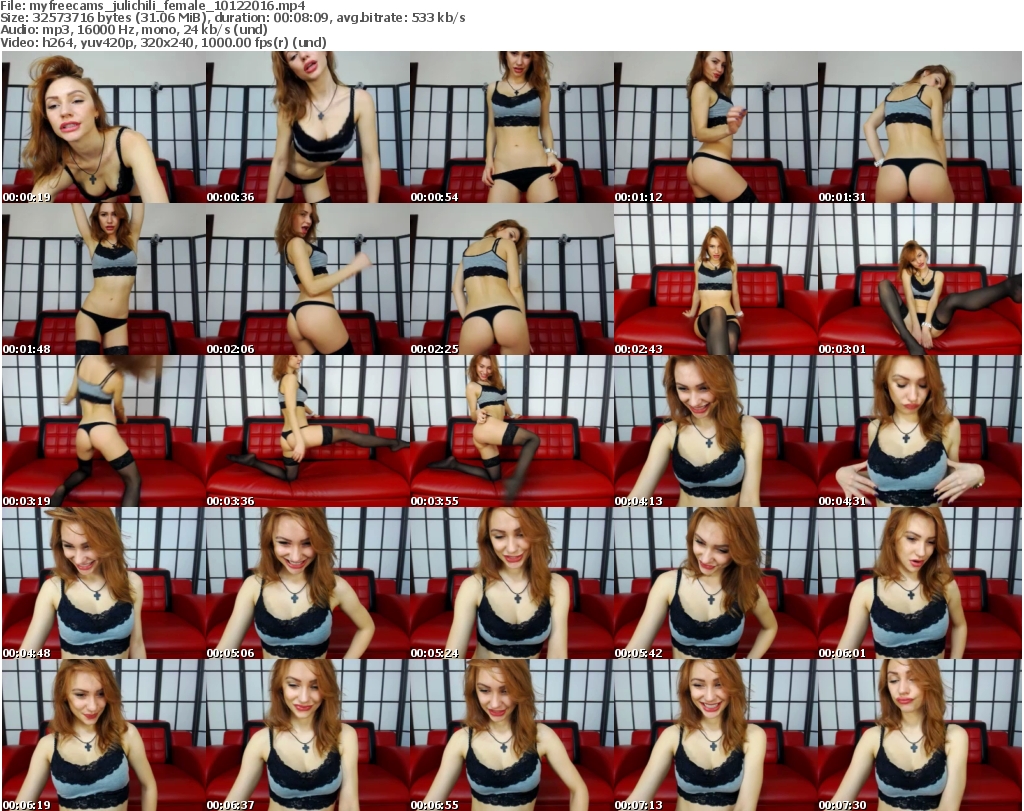Open the 00:04:31 thumbnail
Screen dimensions: 1024x811
point(919,431)
